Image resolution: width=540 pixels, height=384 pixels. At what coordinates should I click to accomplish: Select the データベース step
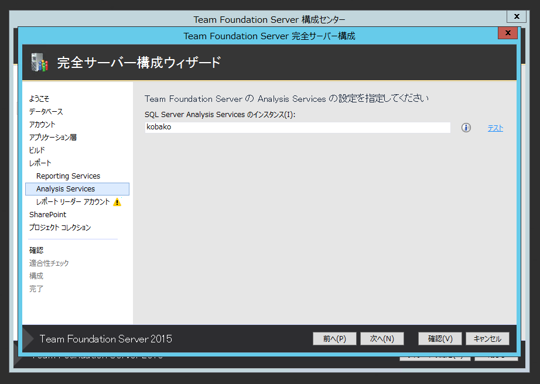pyautogui.click(x=46, y=112)
